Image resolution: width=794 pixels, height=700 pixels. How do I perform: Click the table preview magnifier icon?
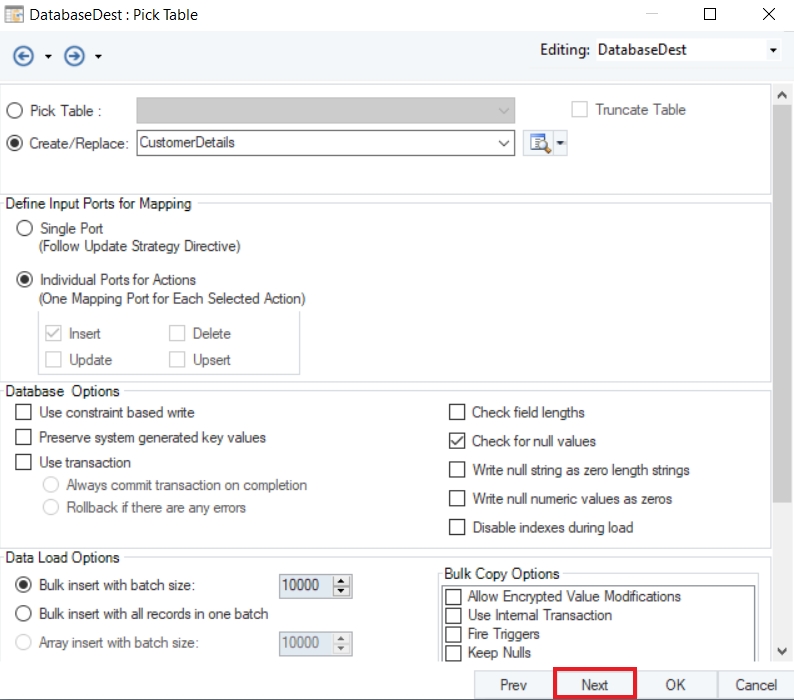tap(537, 143)
